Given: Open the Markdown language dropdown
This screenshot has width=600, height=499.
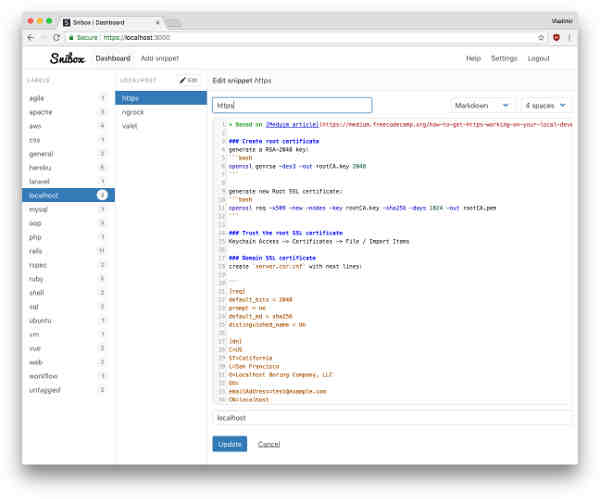Looking at the screenshot, I should pyautogui.click(x=481, y=105).
